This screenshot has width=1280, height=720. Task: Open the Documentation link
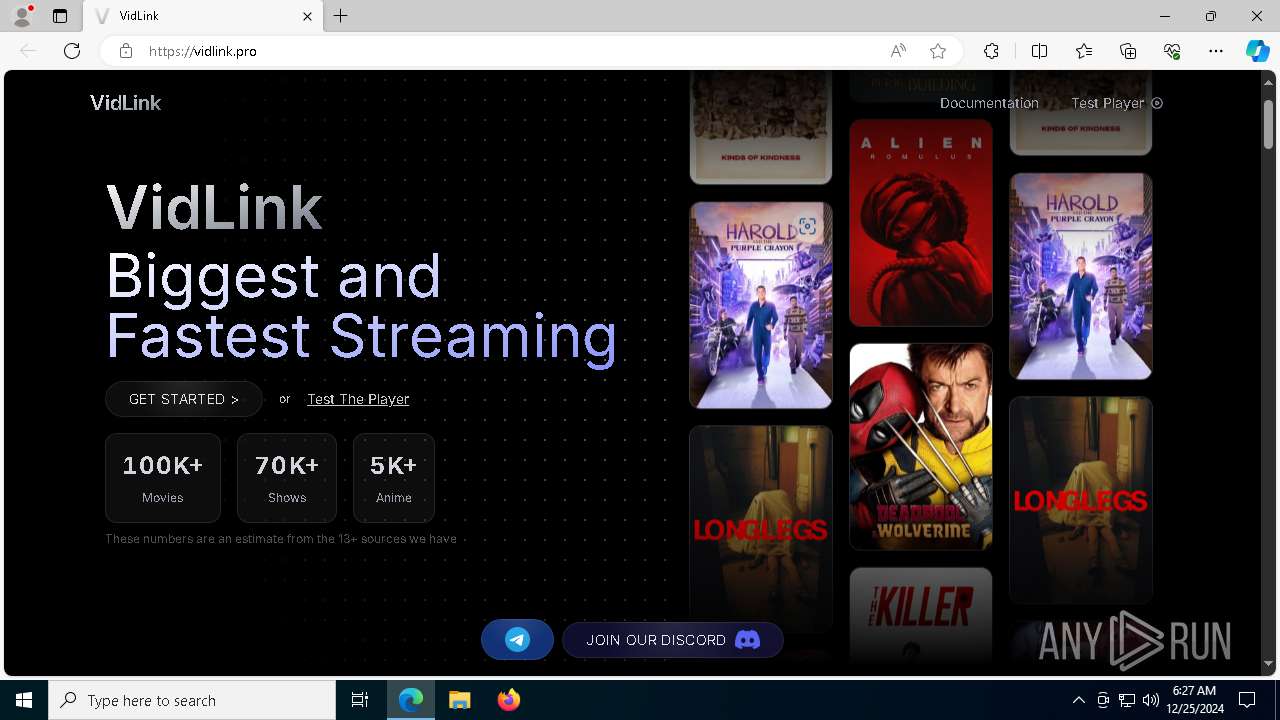(x=989, y=103)
